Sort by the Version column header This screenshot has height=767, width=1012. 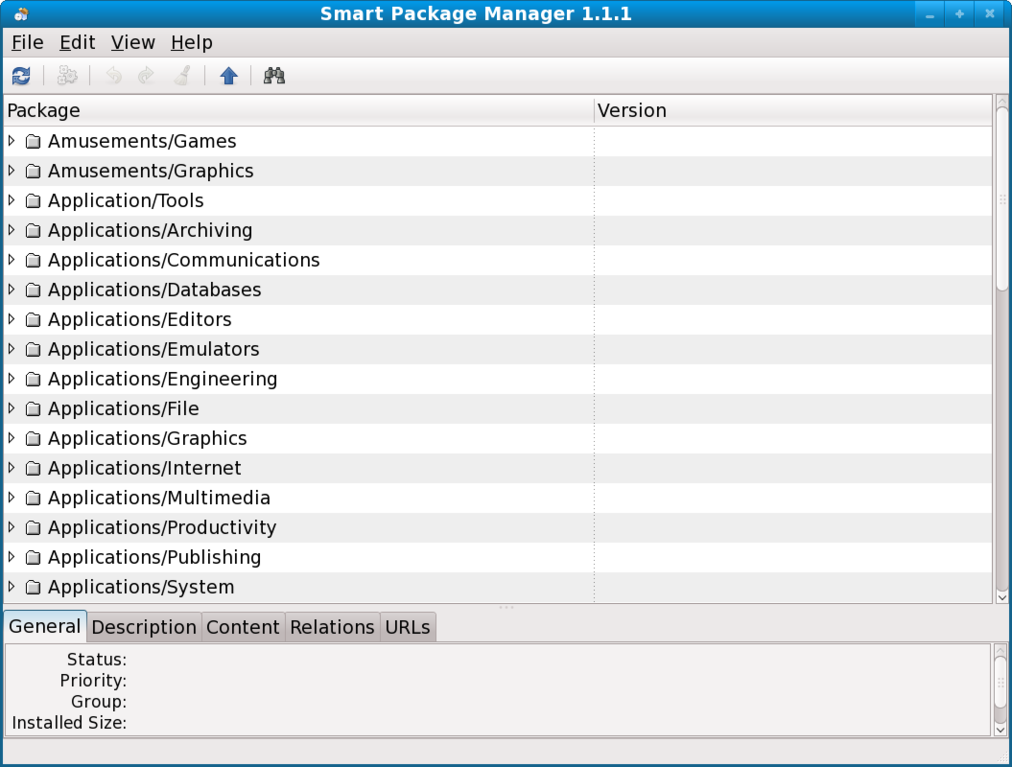tap(792, 110)
